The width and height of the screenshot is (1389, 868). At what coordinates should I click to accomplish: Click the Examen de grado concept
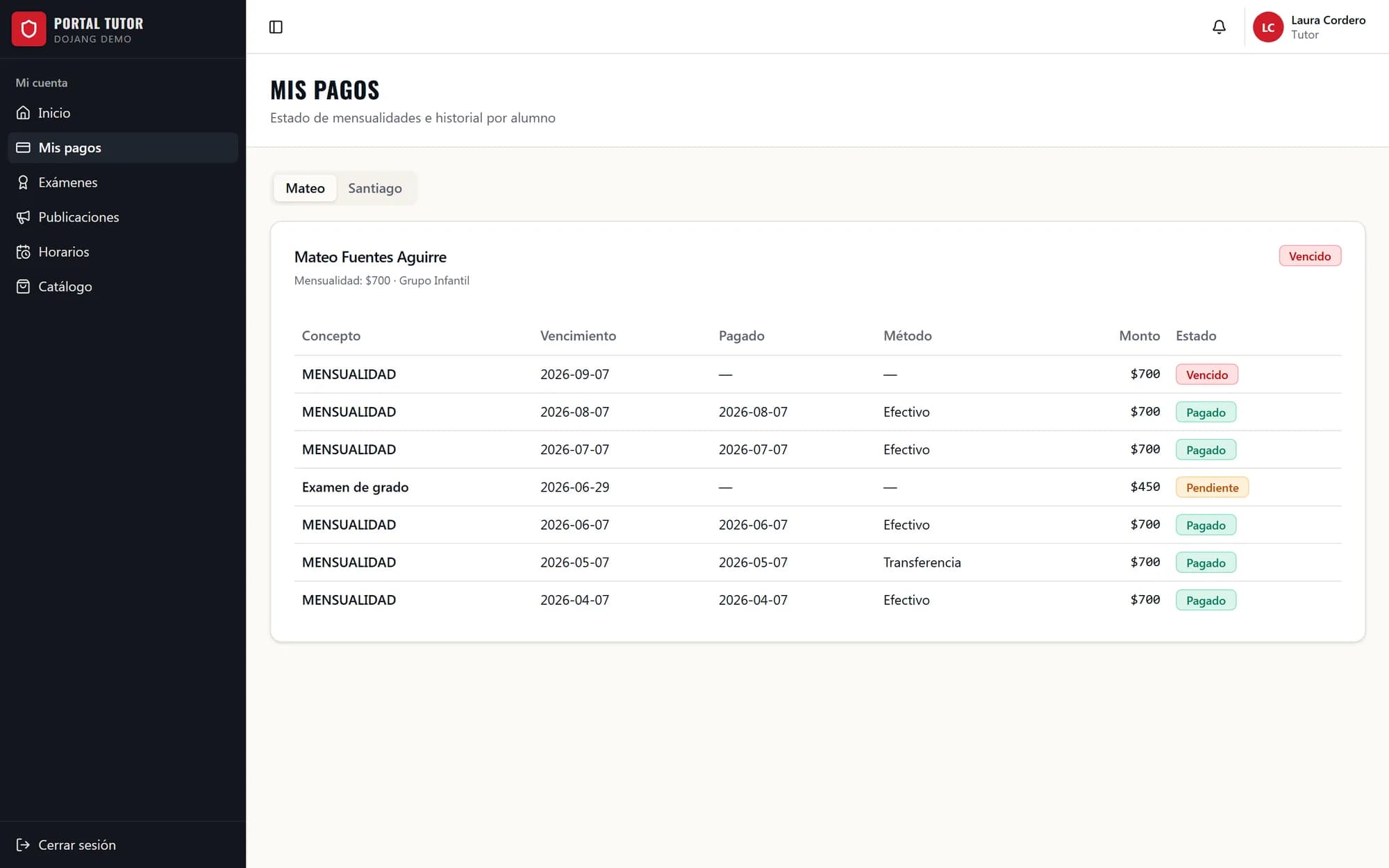355,487
